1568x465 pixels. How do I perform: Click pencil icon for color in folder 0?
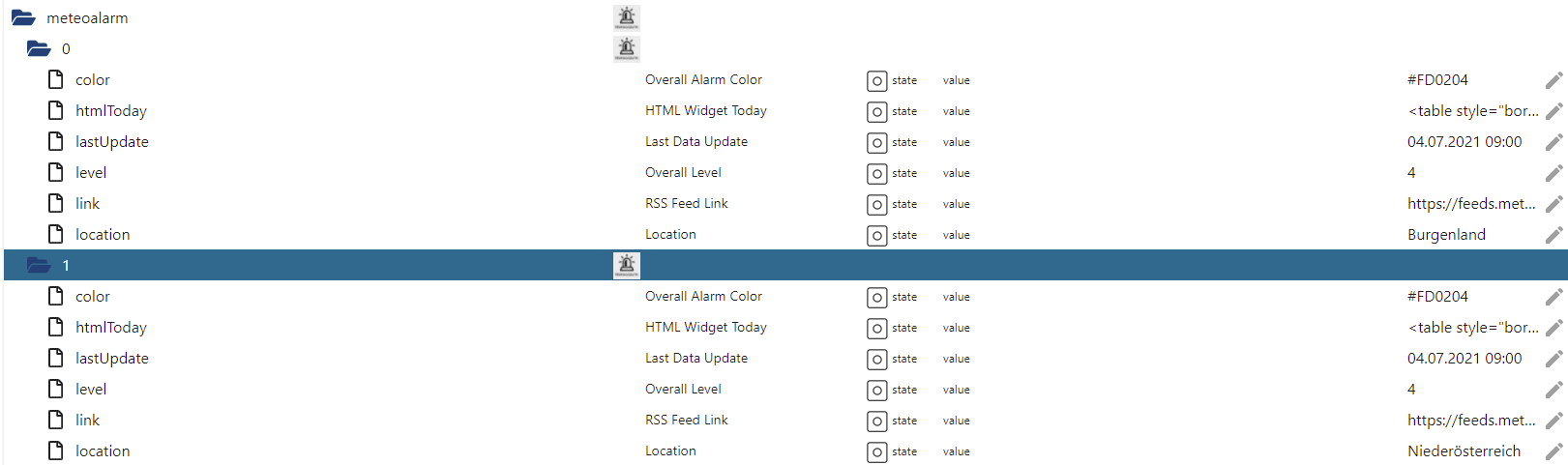tap(1553, 80)
